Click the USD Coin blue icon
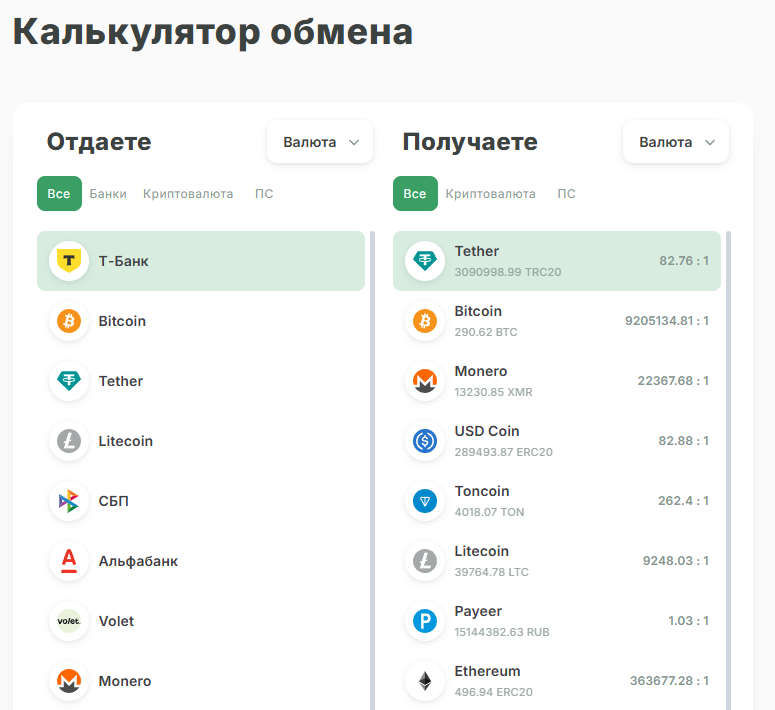This screenshot has height=710, width=775. [x=425, y=441]
